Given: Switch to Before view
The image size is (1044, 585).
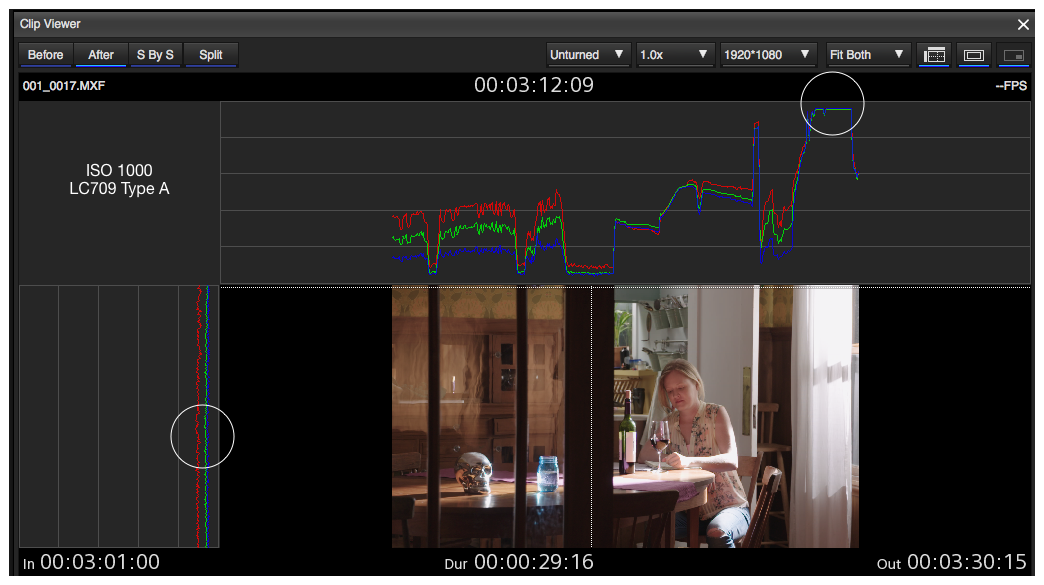Looking at the screenshot, I should click(x=45, y=55).
